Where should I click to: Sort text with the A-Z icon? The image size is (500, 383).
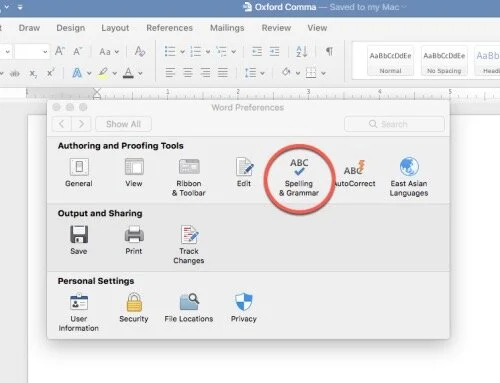click(302, 51)
